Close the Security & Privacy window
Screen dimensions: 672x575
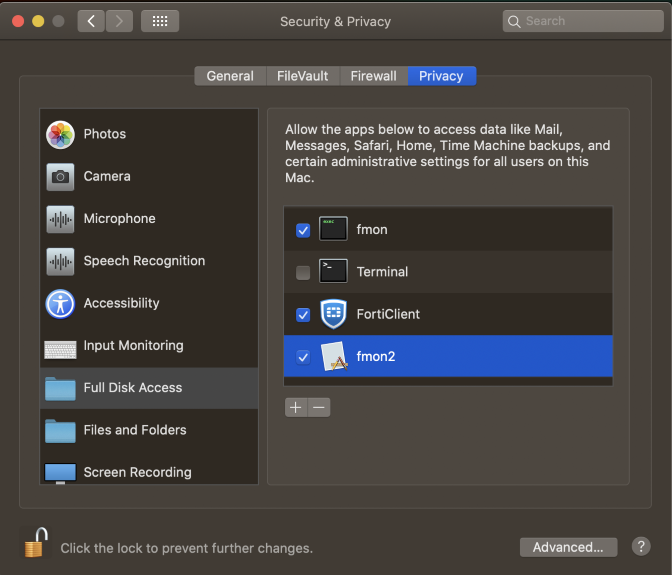point(18,21)
